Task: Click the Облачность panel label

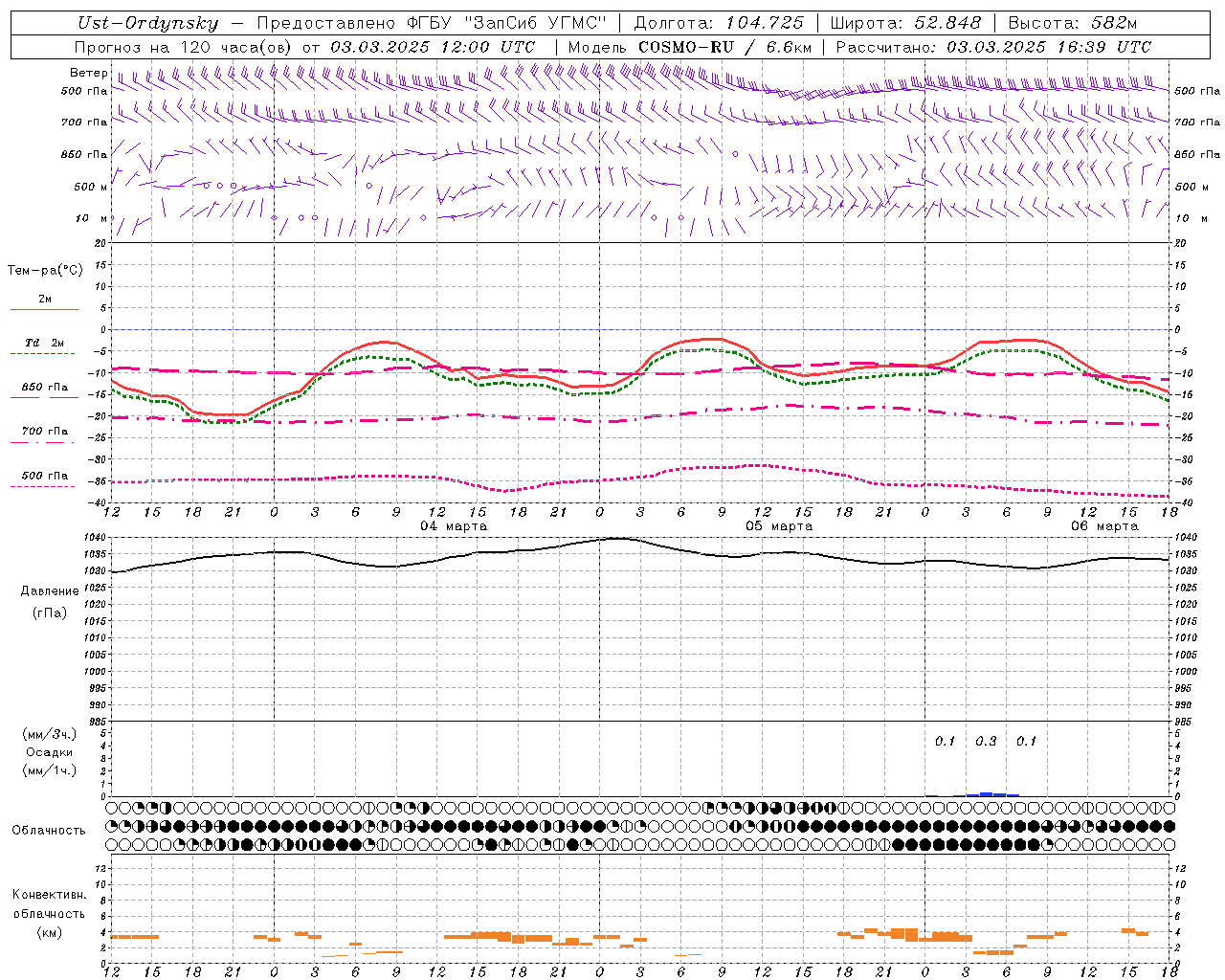Action: click(49, 831)
